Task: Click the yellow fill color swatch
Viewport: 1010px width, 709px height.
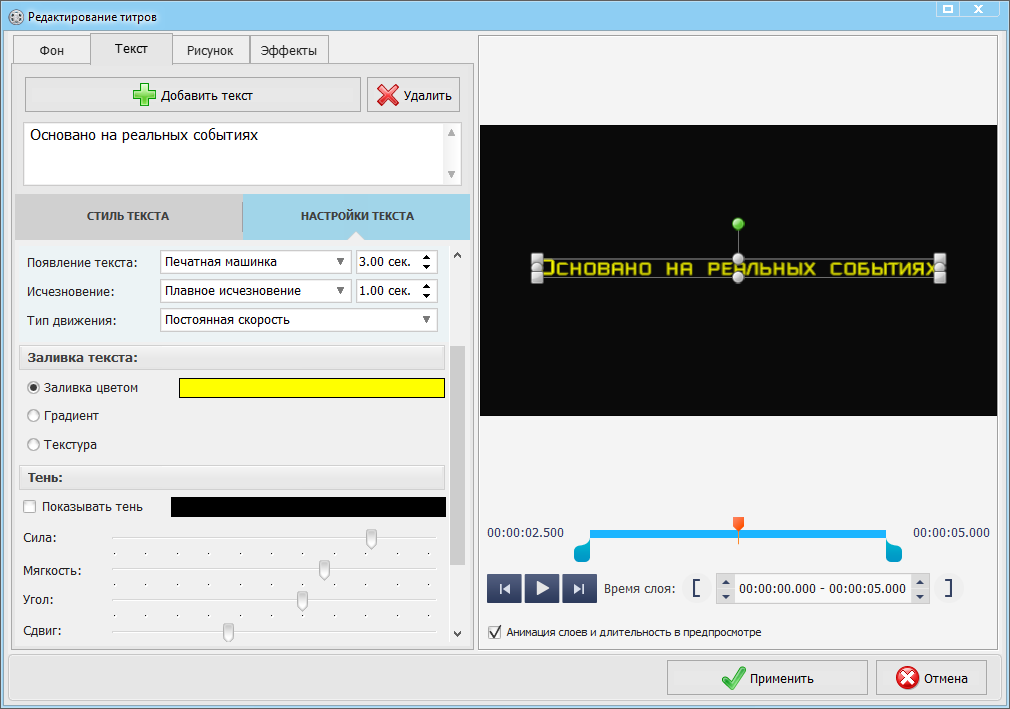Action: [311, 388]
